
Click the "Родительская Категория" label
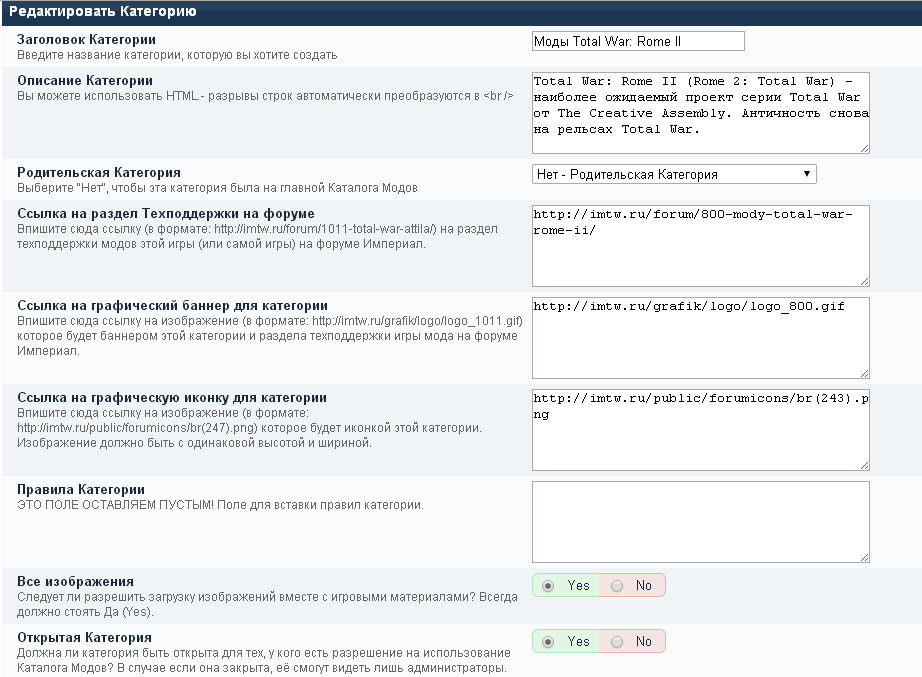click(99, 172)
